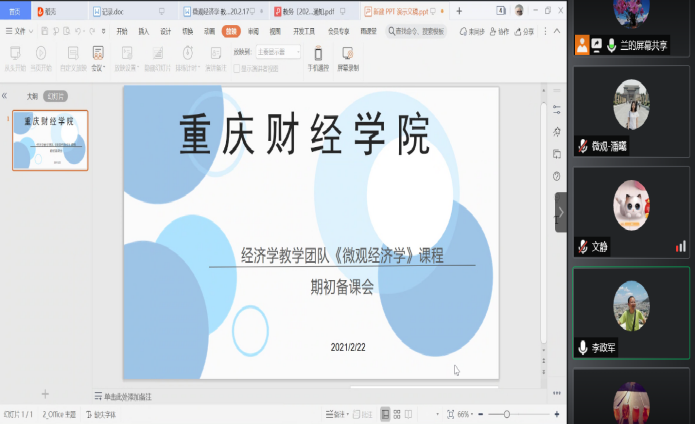The width and height of the screenshot is (695, 424).
Task: Open the 文件 file menu dropdown
Action: (22, 31)
